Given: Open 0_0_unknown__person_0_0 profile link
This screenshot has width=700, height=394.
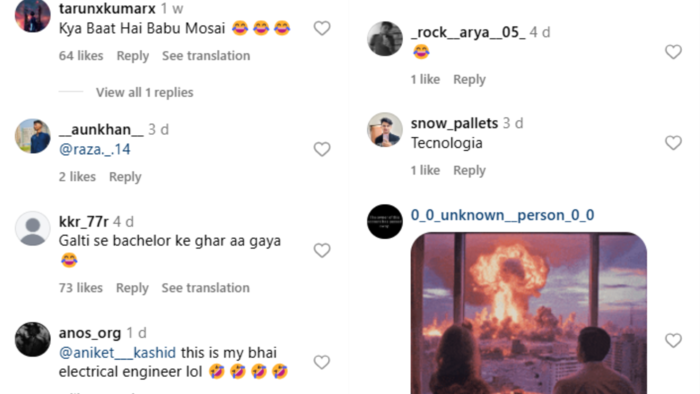Looking at the screenshot, I should pos(502,215).
